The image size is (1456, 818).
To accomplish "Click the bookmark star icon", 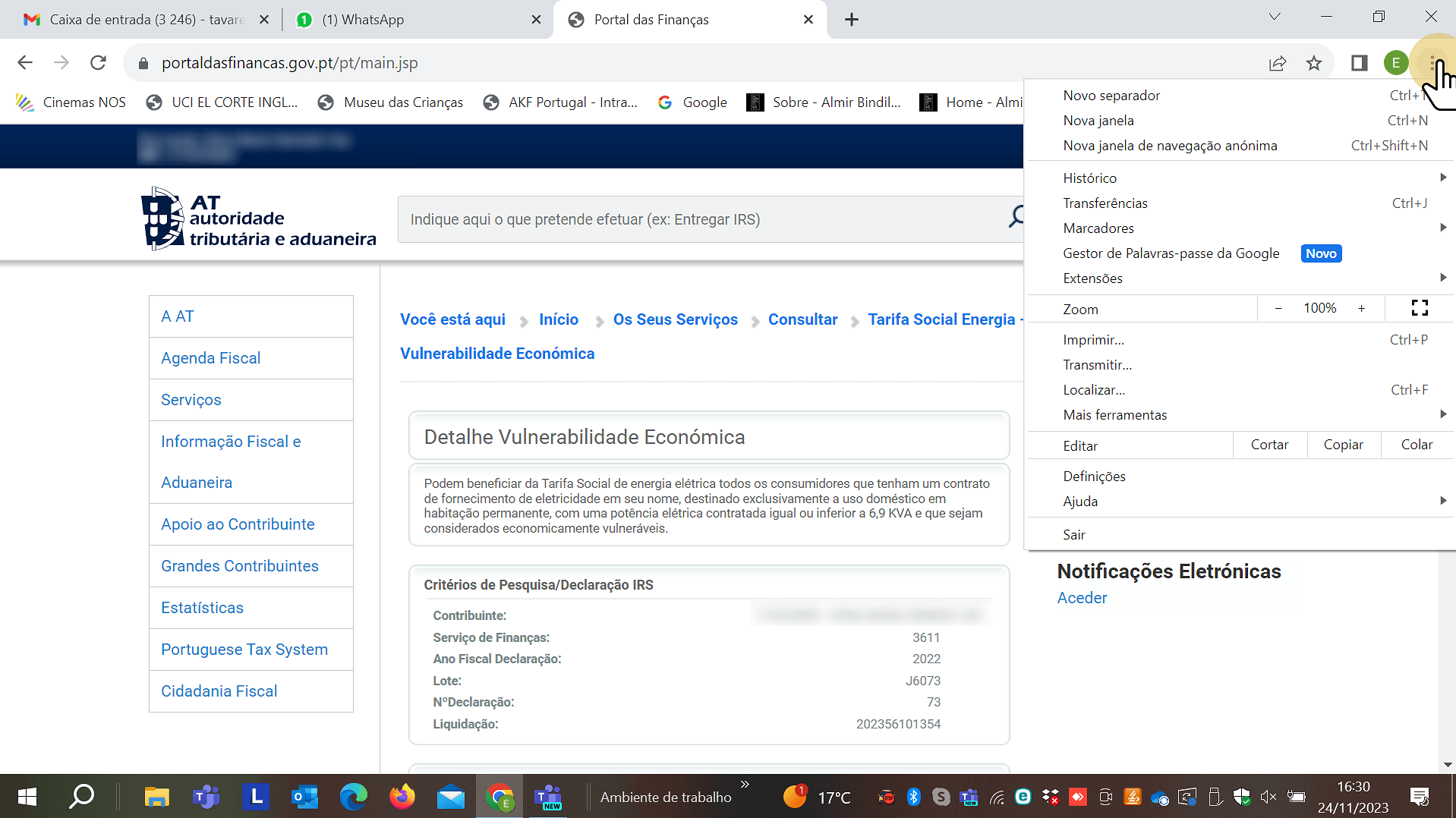I will click(1314, 63).
